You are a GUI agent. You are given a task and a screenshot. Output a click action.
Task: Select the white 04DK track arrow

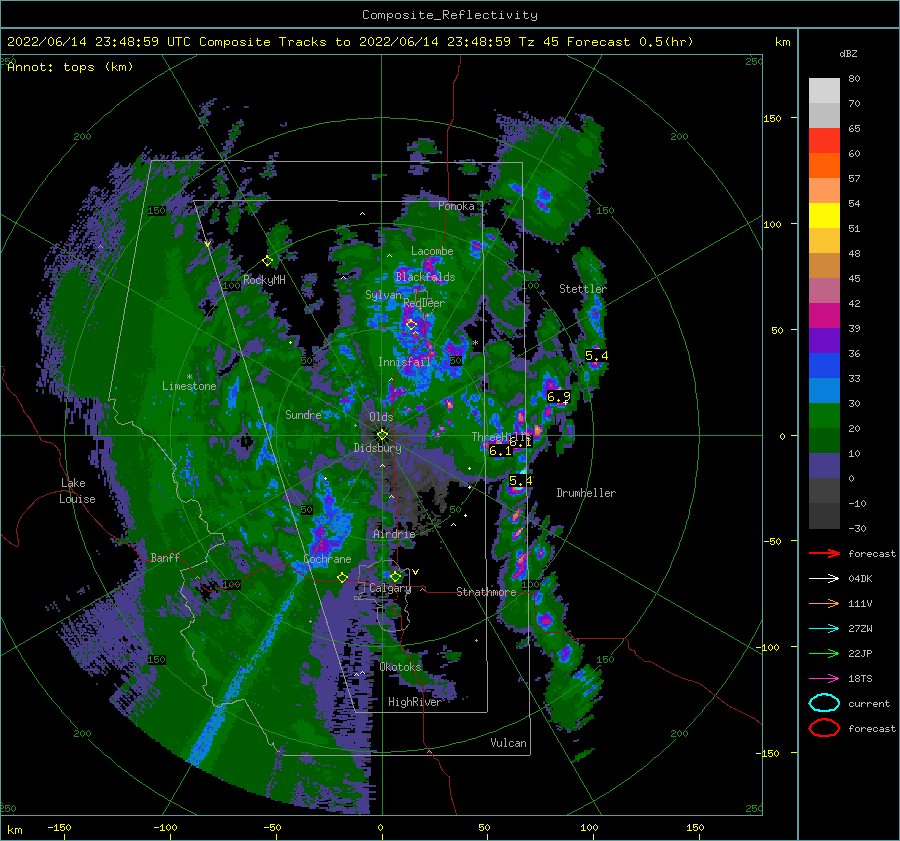pyautogui.click(x=824, y=579)
